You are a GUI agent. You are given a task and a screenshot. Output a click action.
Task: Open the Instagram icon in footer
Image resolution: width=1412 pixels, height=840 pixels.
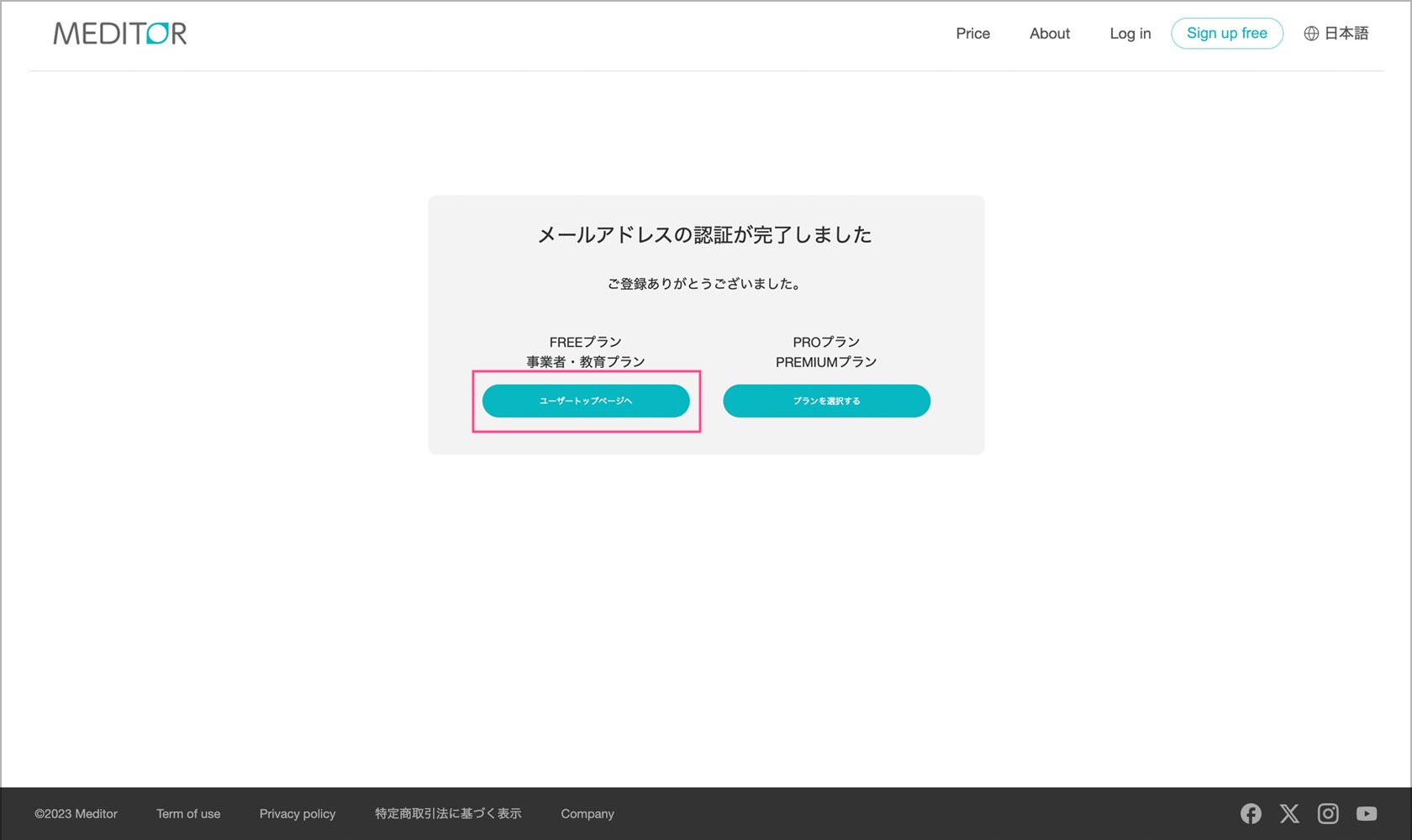click(1328, 813)
